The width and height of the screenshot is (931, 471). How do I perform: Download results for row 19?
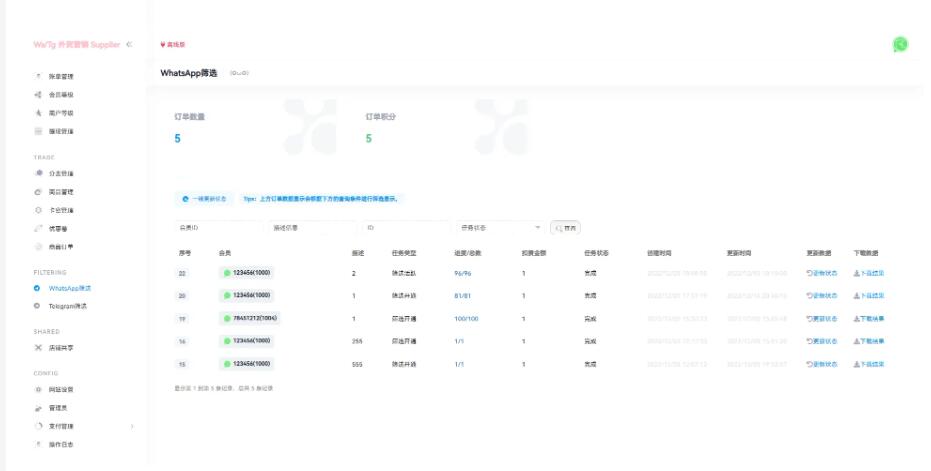click(x=869, y=319)
